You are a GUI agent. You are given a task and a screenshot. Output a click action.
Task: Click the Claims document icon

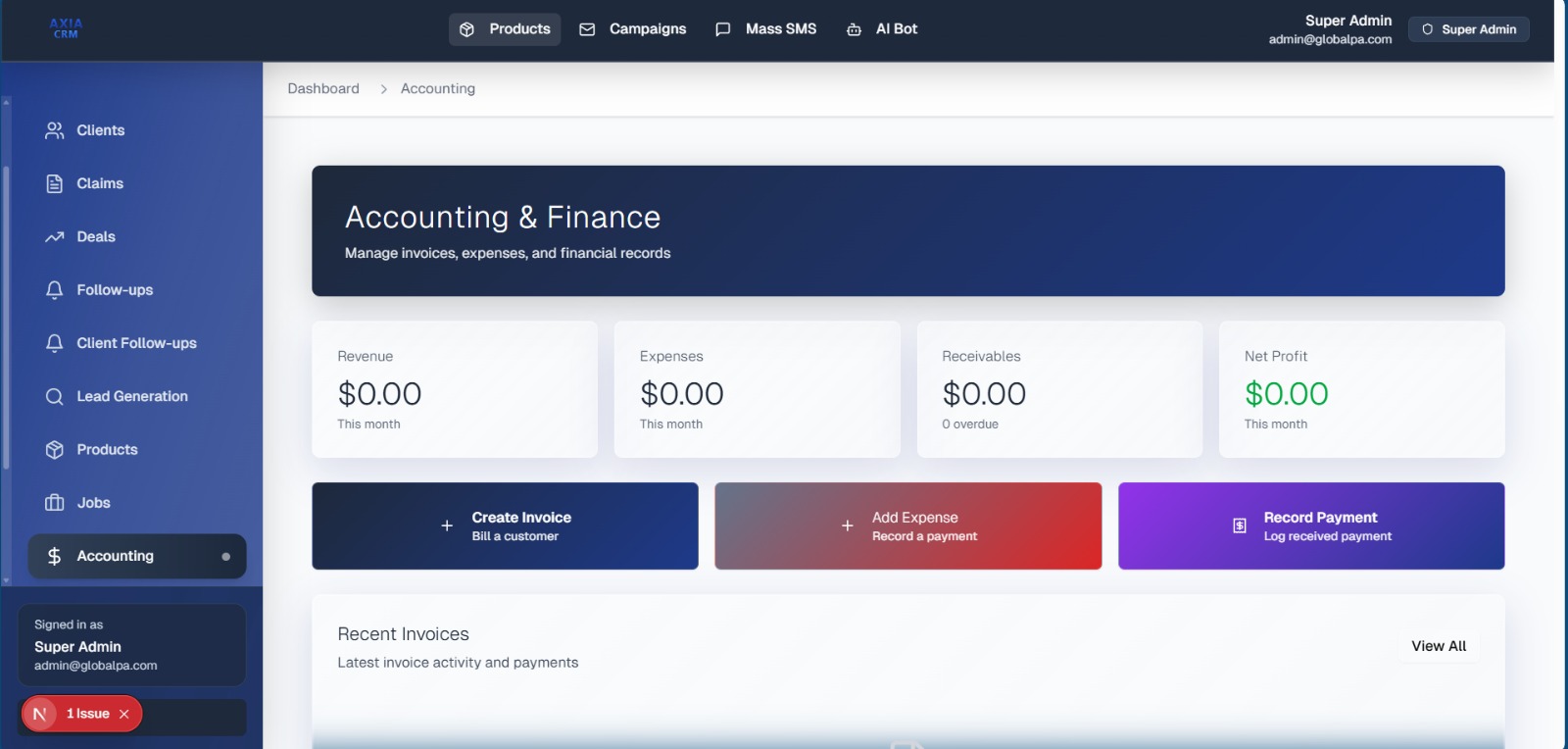(x=55, y=183)
